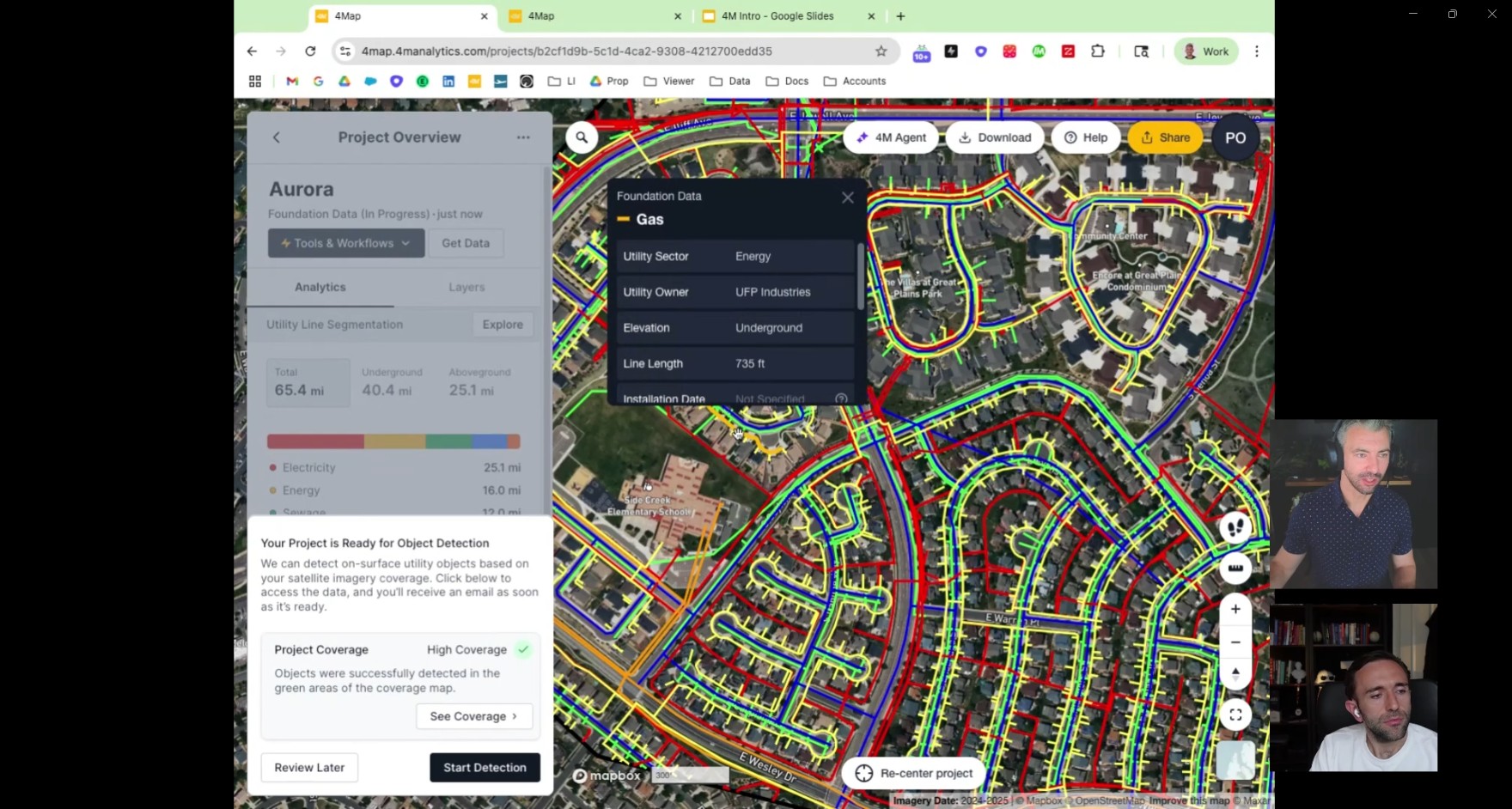
Task: Open the Project Overview three-dot menu
Action: (x=523, y=137)
